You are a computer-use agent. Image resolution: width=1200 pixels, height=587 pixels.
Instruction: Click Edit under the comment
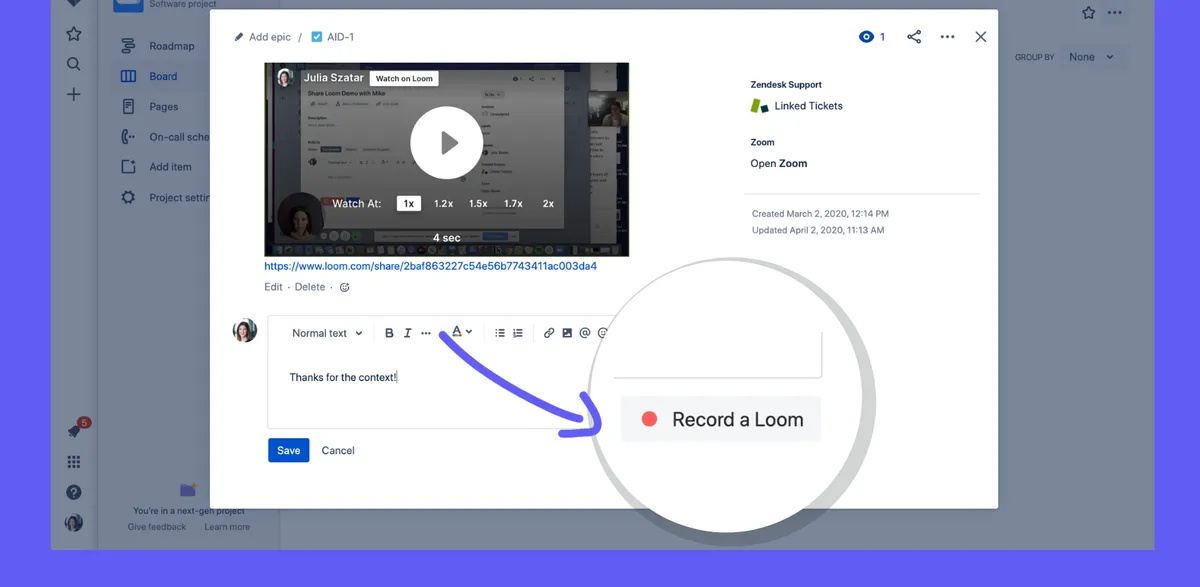[273, 287]
